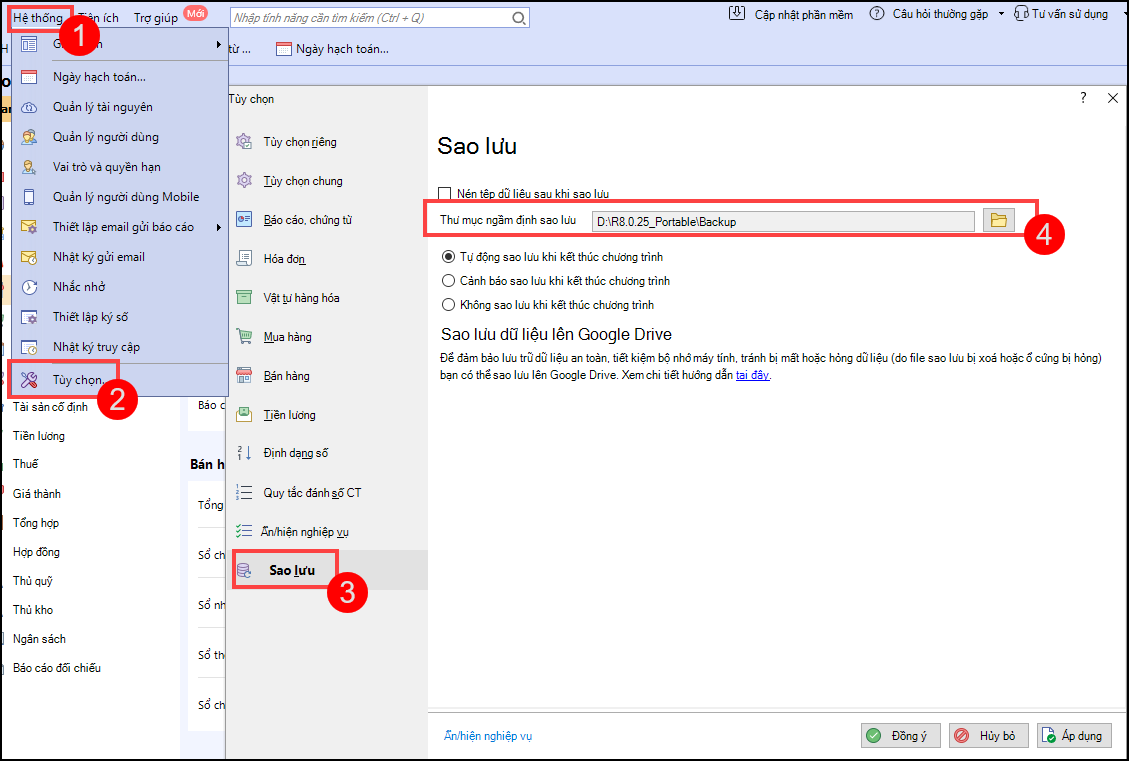This screenshot has width=1129, height=761.
Task: Expand Thiết lập email gửi báo cáo submenu
Action: [218, 227]
